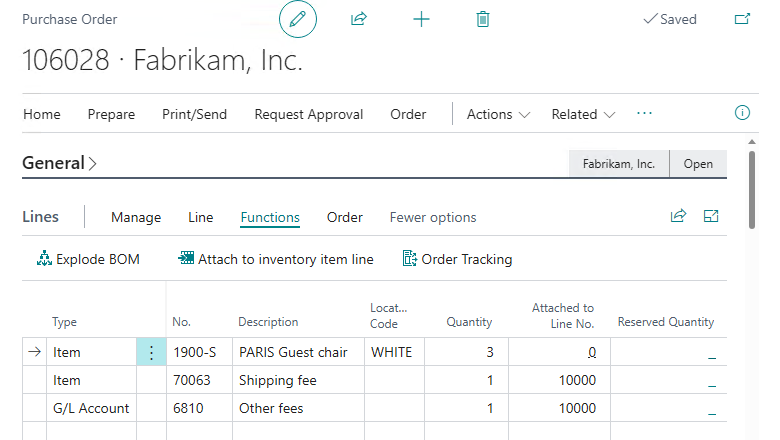
Task: Click Attach to inventory item line
Action: [x=276, y=259]
